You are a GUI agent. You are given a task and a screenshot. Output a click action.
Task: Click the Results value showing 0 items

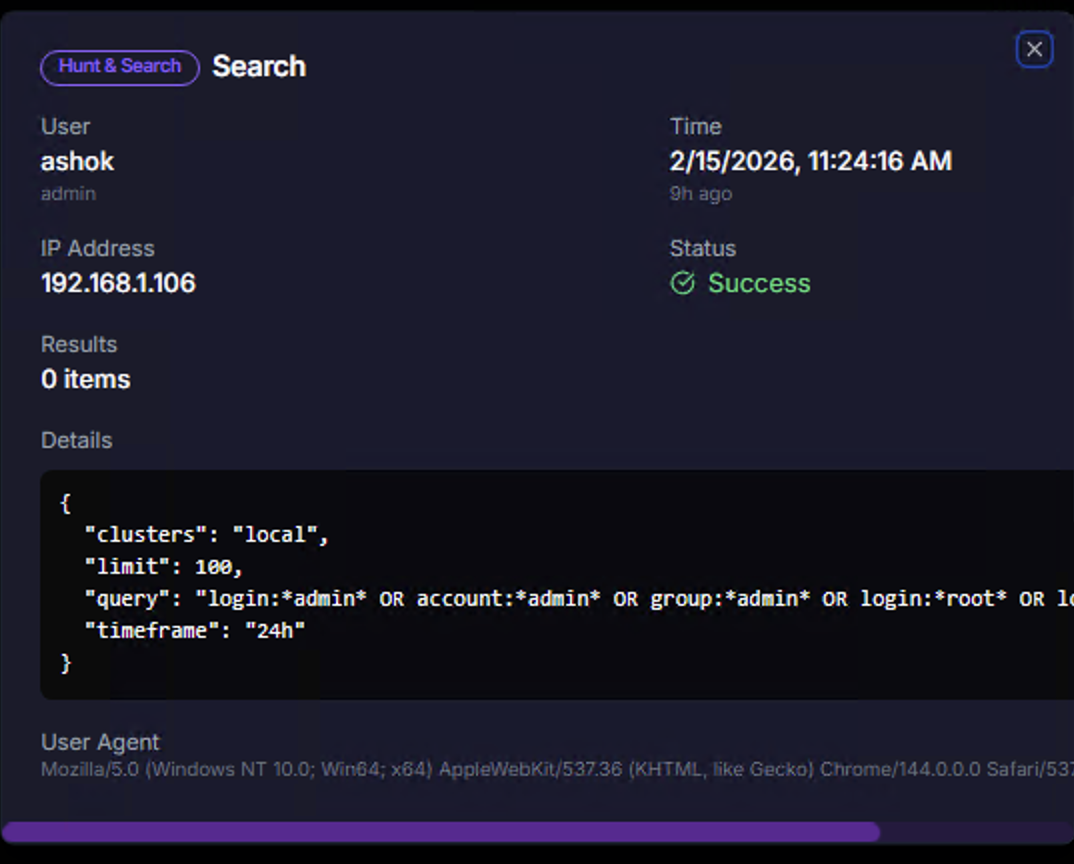click(85, 379)
